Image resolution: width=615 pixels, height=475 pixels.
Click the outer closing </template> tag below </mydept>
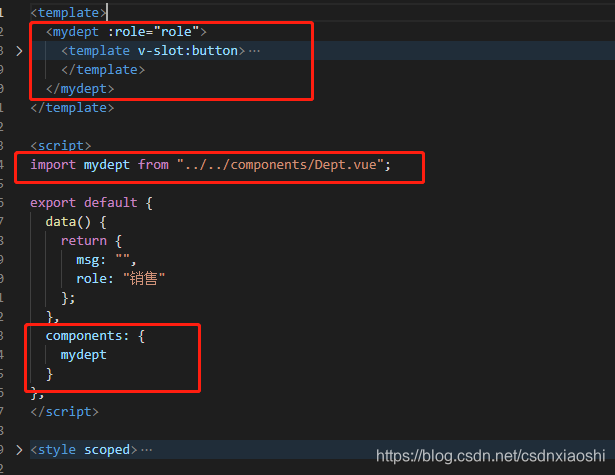coord(73,108)
